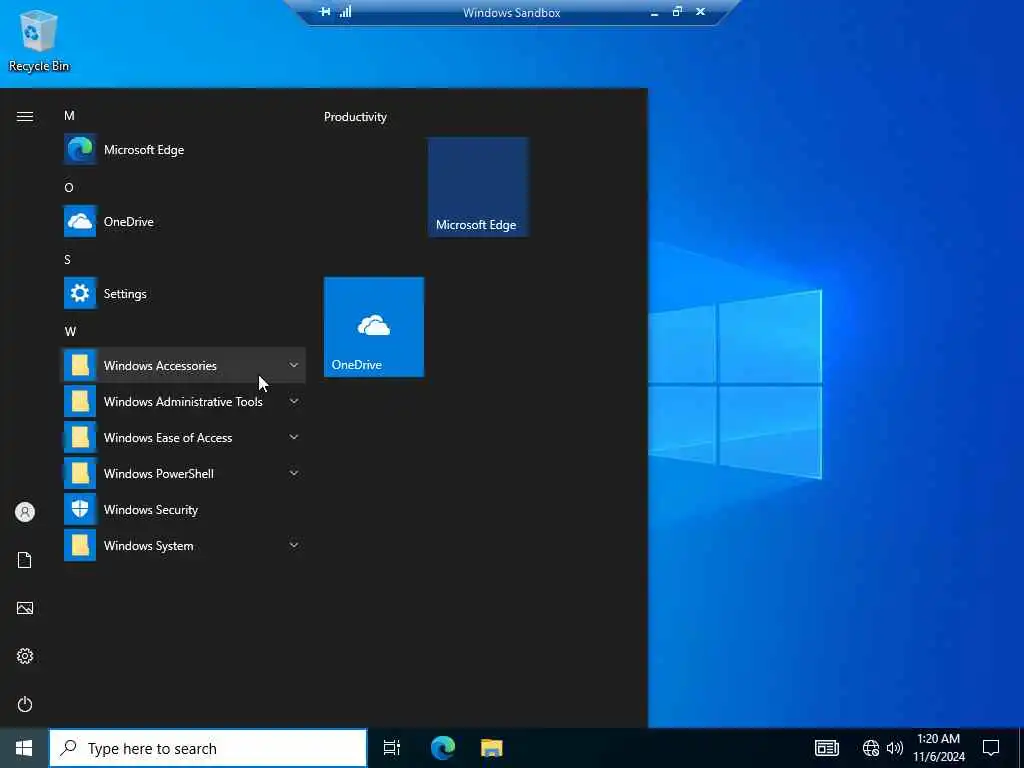Viewport: 1024px width, 768px height.
Task: Select the Windows Accessories folder icon
Action: tap(80, 365)
